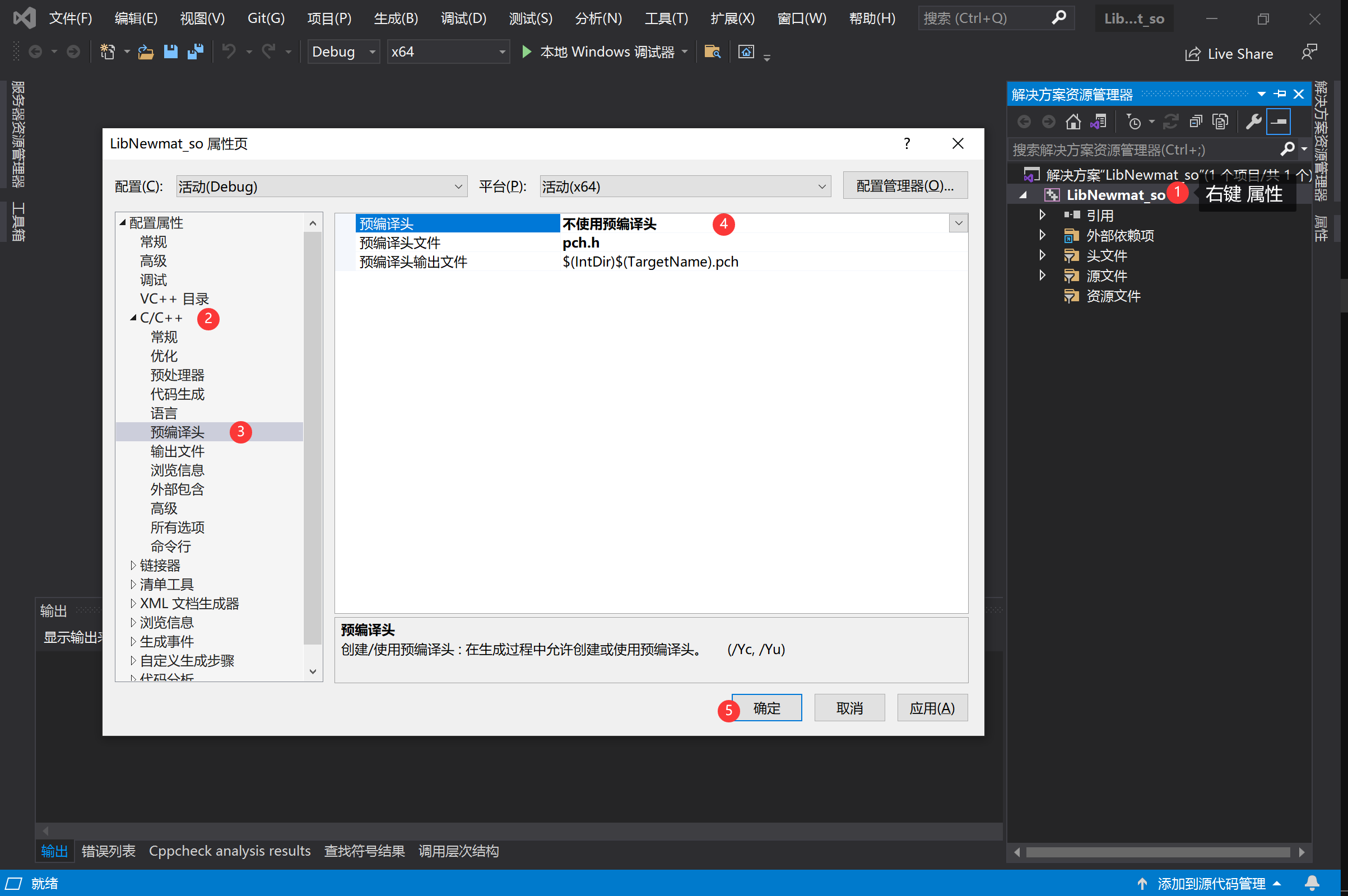Click the 确定 button
Screen dimensions: 1348x896
coord(766,708)
